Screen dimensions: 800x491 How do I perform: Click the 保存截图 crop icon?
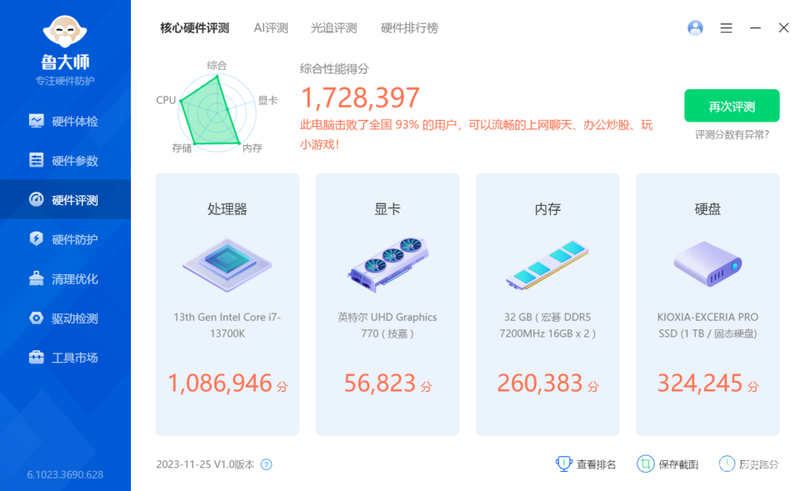645,464
